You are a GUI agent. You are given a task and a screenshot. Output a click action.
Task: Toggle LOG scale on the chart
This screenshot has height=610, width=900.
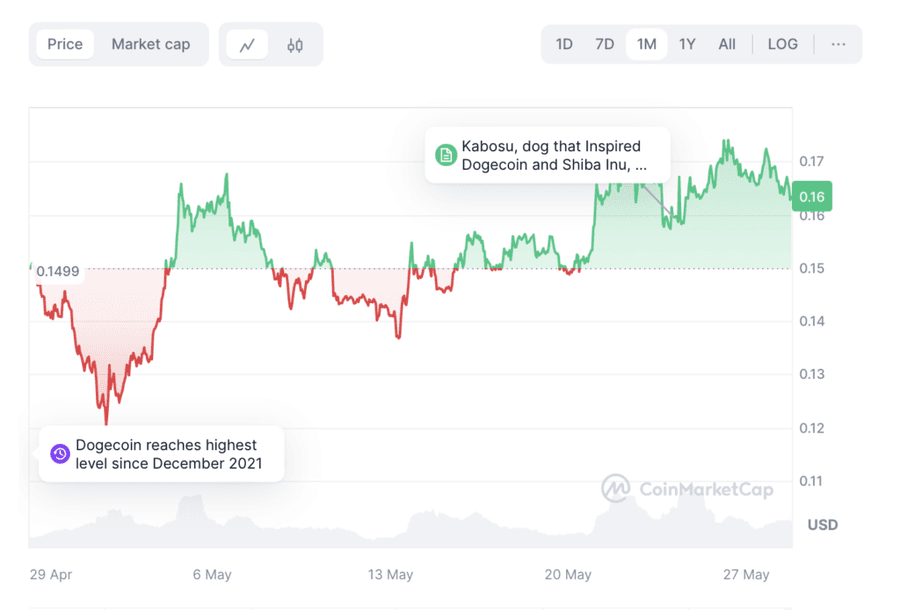783,44
